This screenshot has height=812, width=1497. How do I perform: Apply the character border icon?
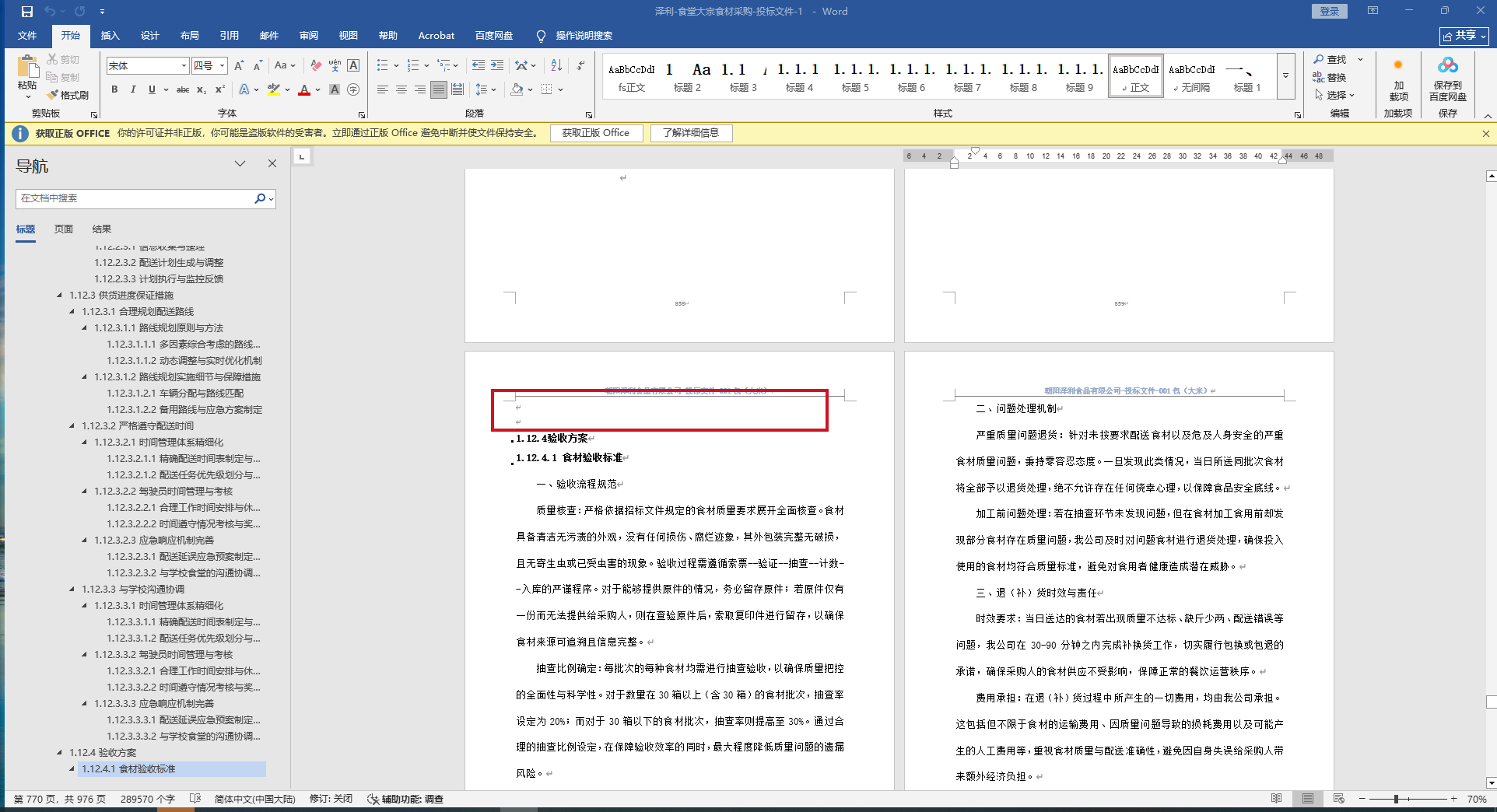(x=353, y=65)
